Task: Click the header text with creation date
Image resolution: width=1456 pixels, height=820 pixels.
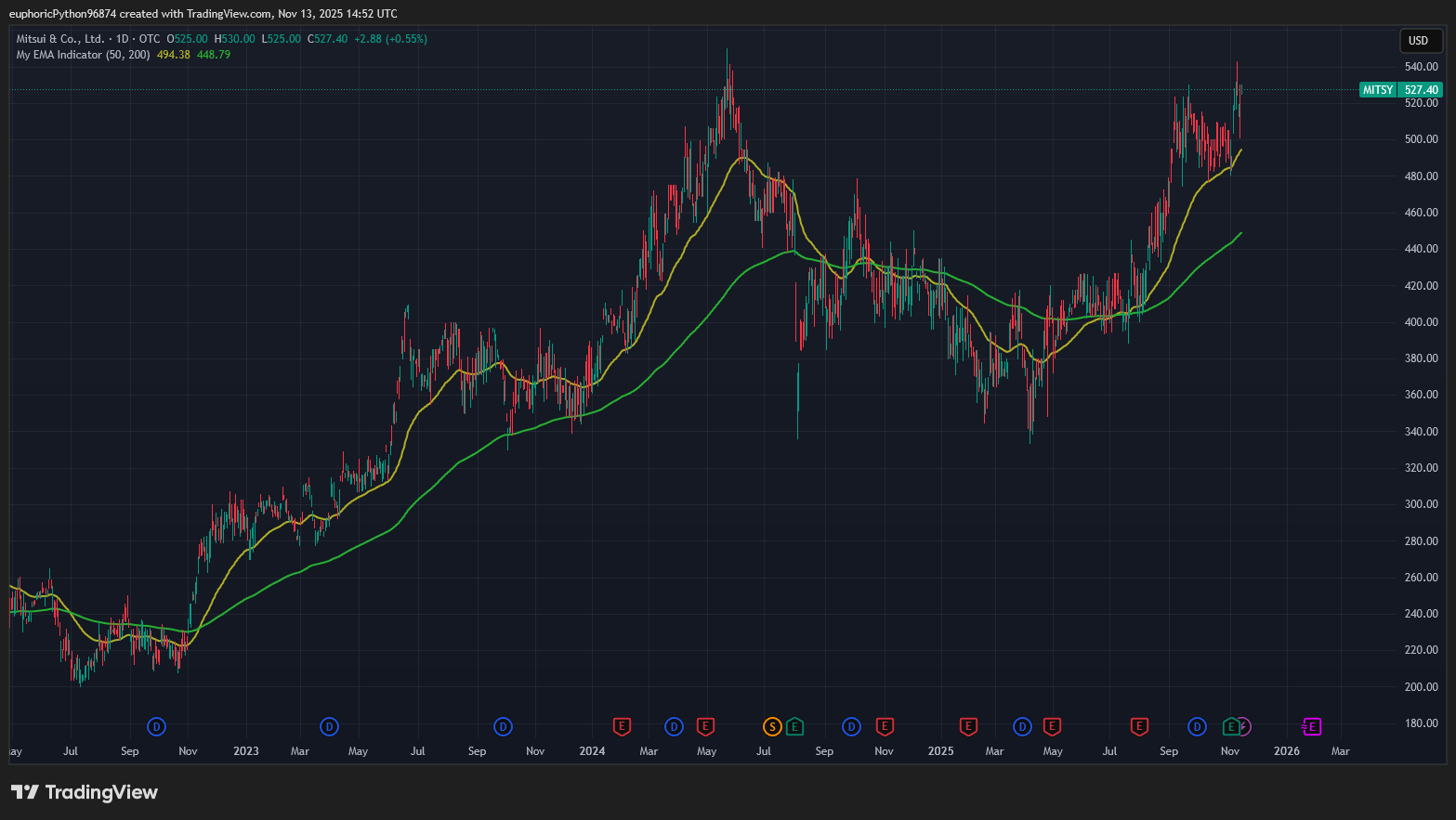Action: (x=203, y=13)
